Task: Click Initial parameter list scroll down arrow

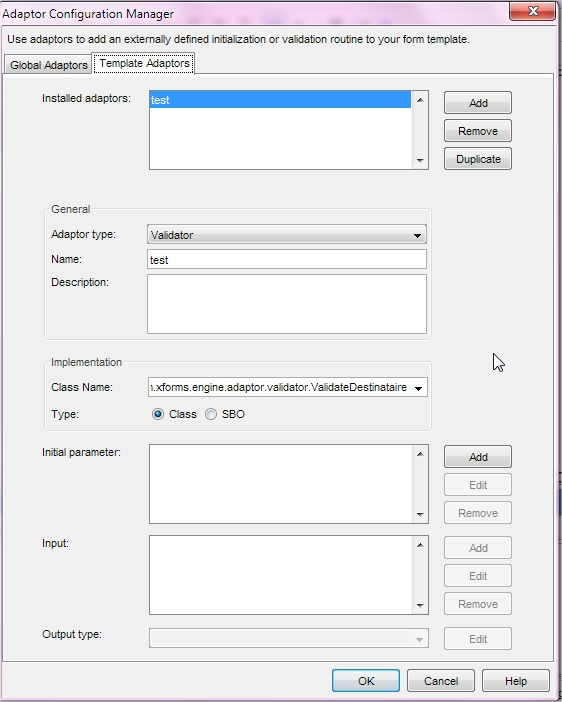Action: pos(420,515)
